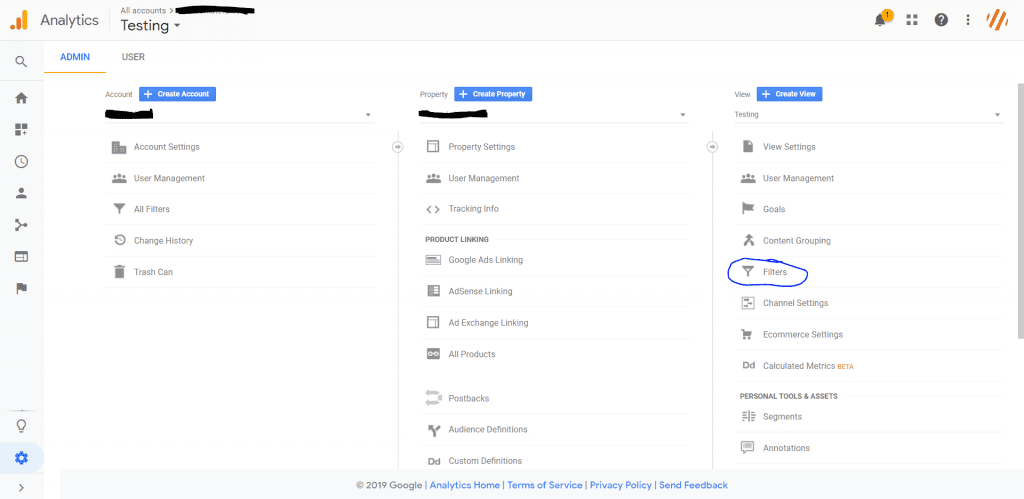Screen dimensions: 1024x499
Task: Open Home via the house icon
Action: point(21,98)
